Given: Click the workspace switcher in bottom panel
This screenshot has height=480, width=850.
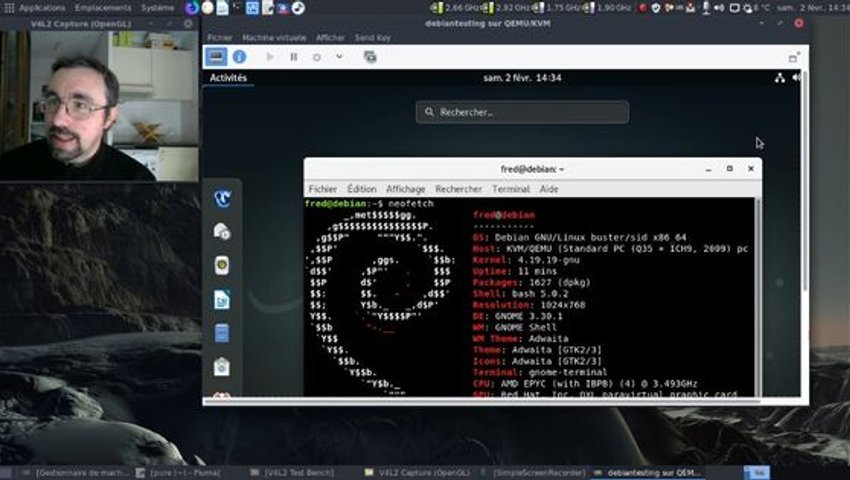Looking at the screenshot, I should (757, 472).
